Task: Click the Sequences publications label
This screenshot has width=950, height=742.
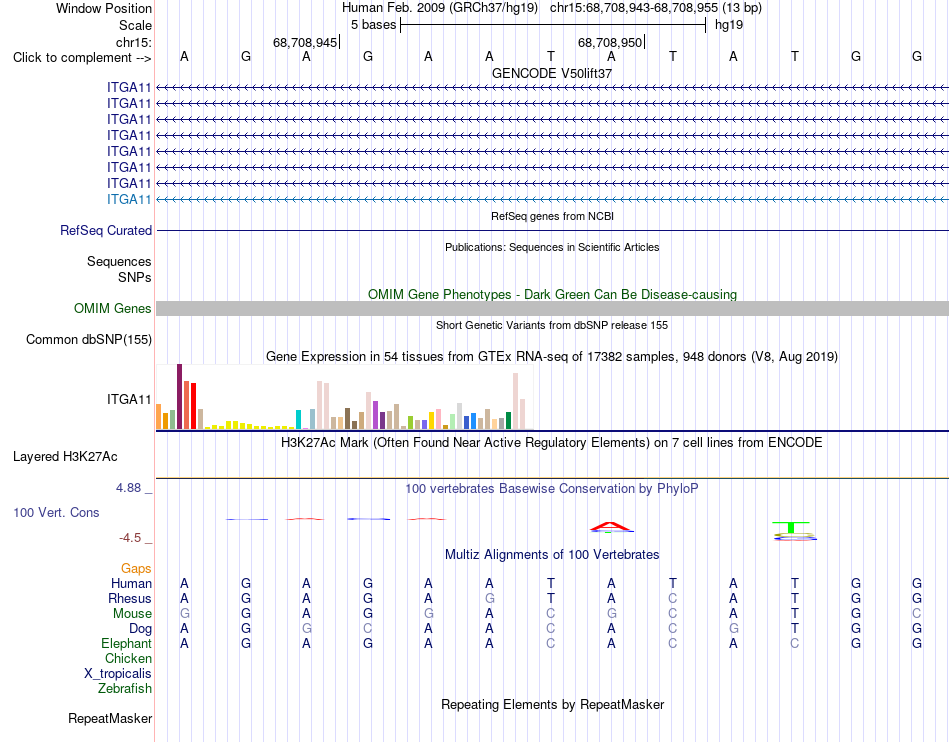Action: coord(119,261)
